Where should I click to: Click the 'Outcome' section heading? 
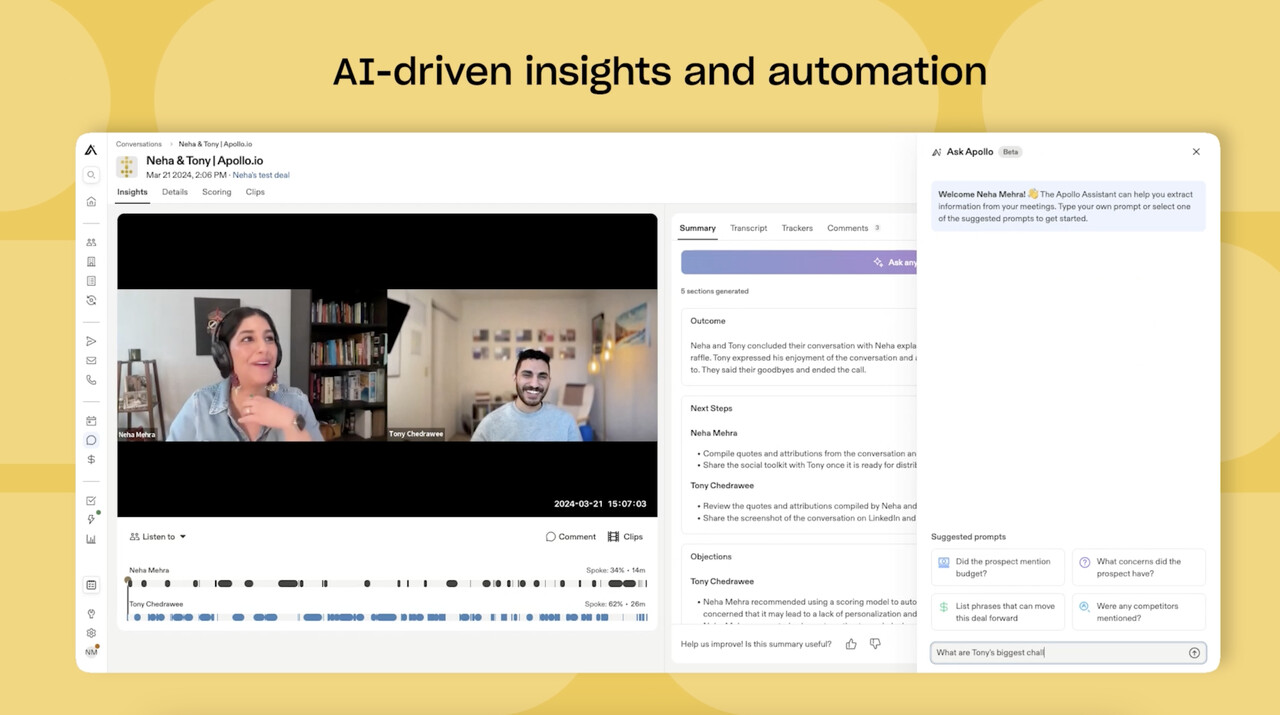708,321
